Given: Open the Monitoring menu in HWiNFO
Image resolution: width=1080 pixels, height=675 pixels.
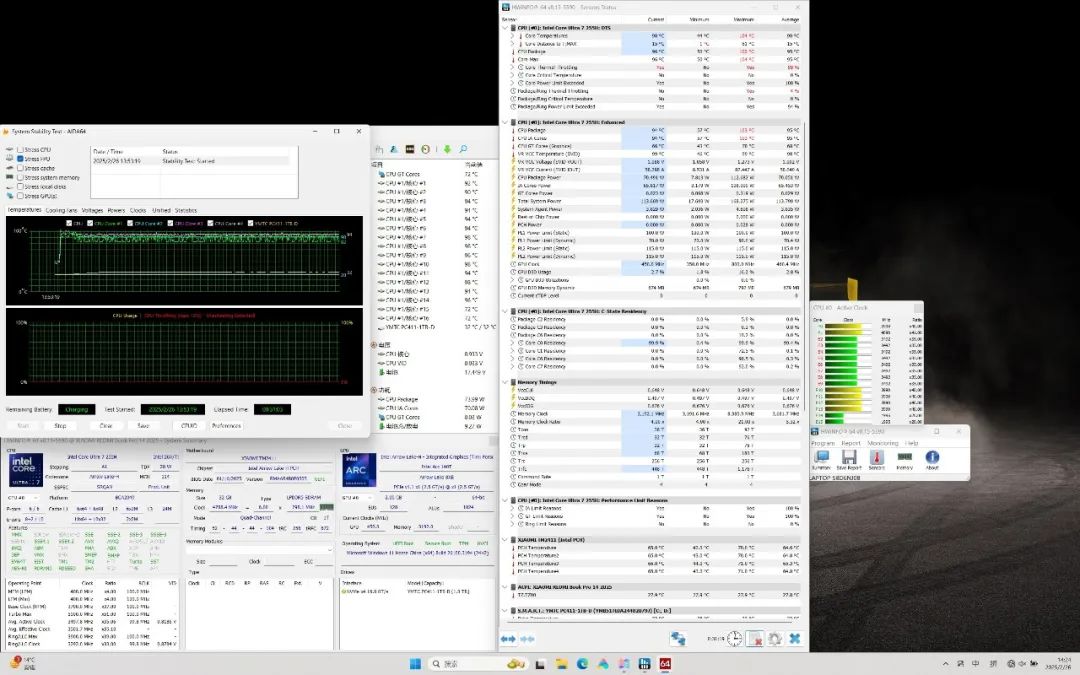Looking at the screenshot, I should [882, 444].
